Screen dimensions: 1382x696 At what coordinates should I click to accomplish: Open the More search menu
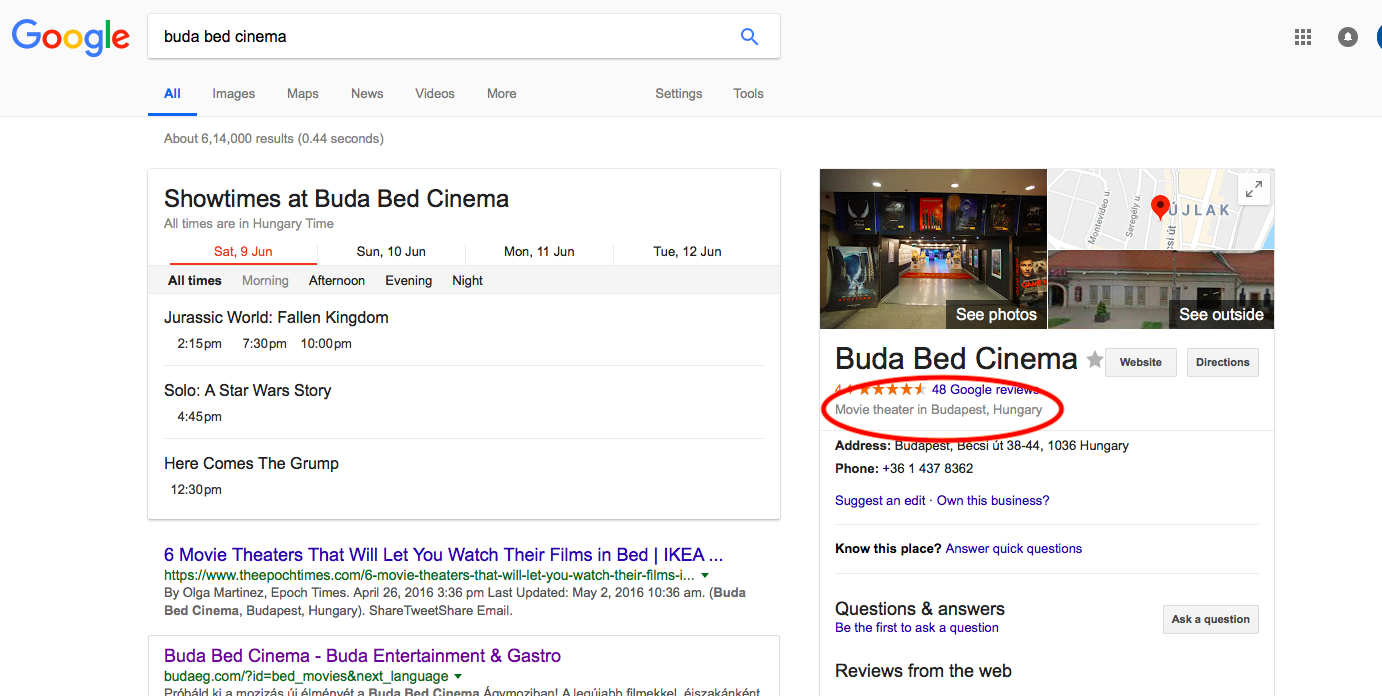click(x=502, y=93)
